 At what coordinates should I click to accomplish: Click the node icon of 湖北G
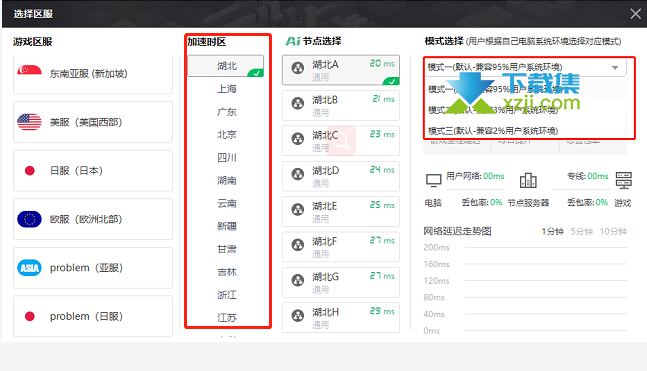[x=298, y=281]
